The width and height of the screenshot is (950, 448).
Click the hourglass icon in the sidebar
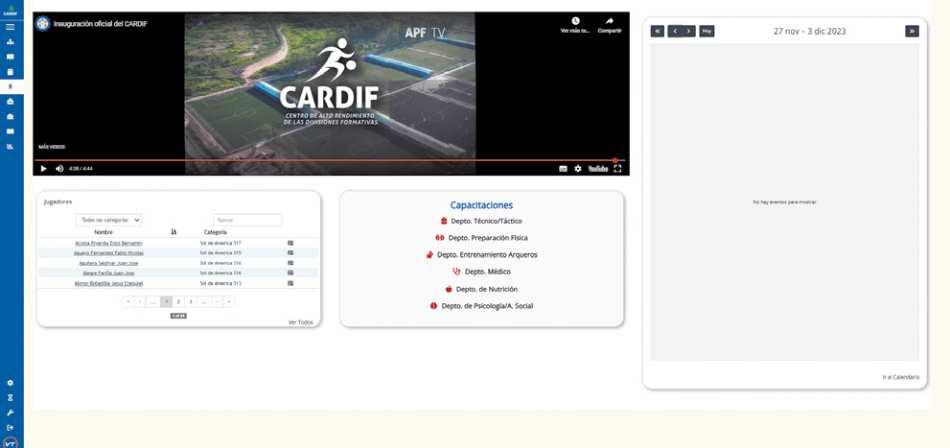coord(10,398)
